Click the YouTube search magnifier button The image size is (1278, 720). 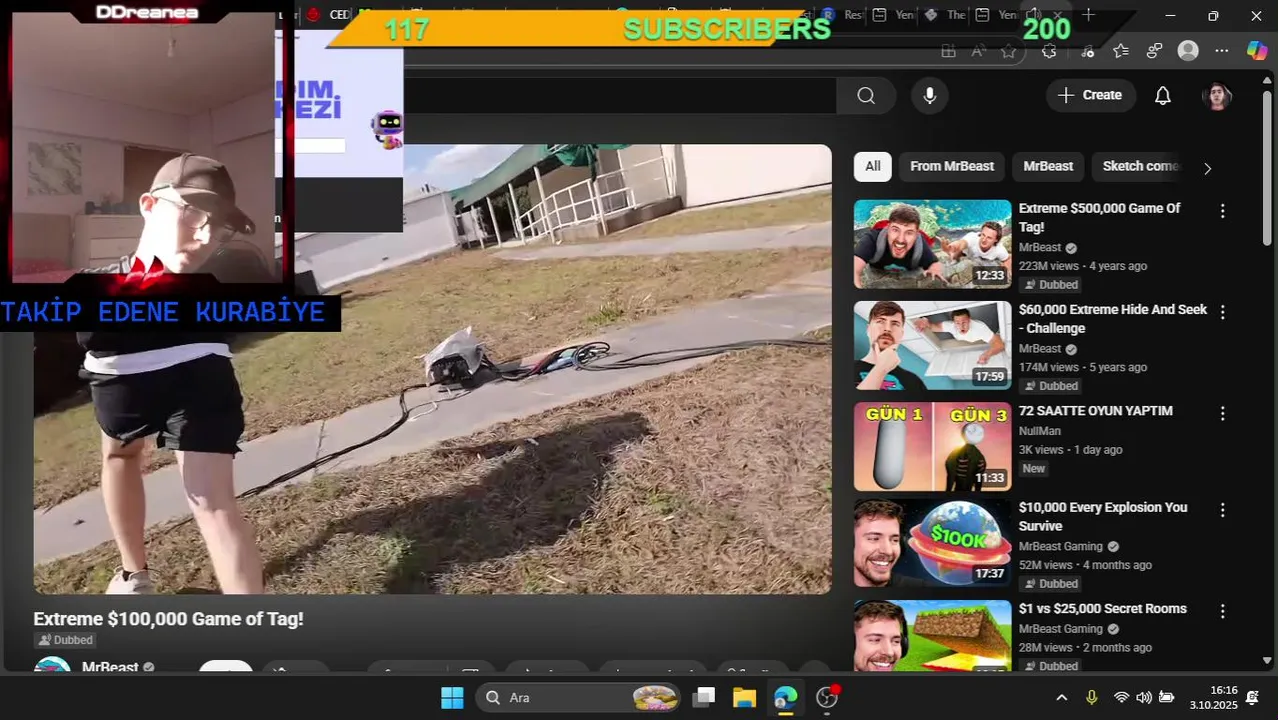(x=866, y=95)
